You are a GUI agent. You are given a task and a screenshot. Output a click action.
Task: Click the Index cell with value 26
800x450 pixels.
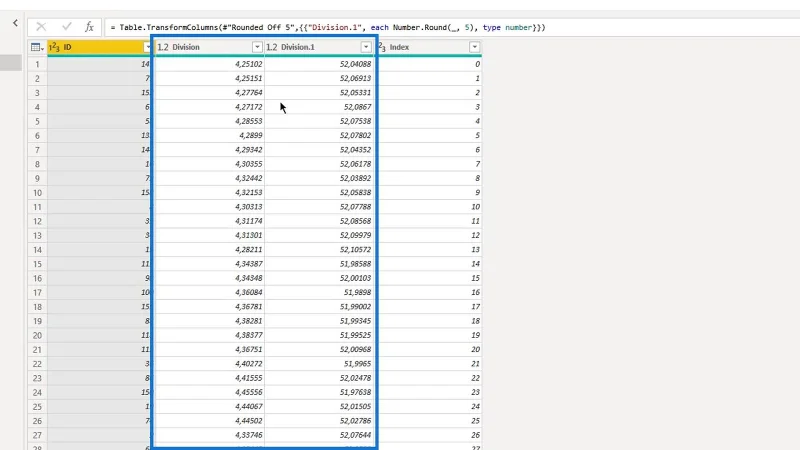(x=428, y=435)
